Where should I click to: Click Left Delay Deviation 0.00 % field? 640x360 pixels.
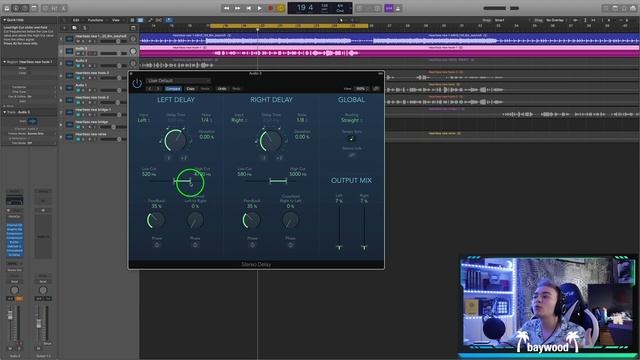(x=207, y=137)
